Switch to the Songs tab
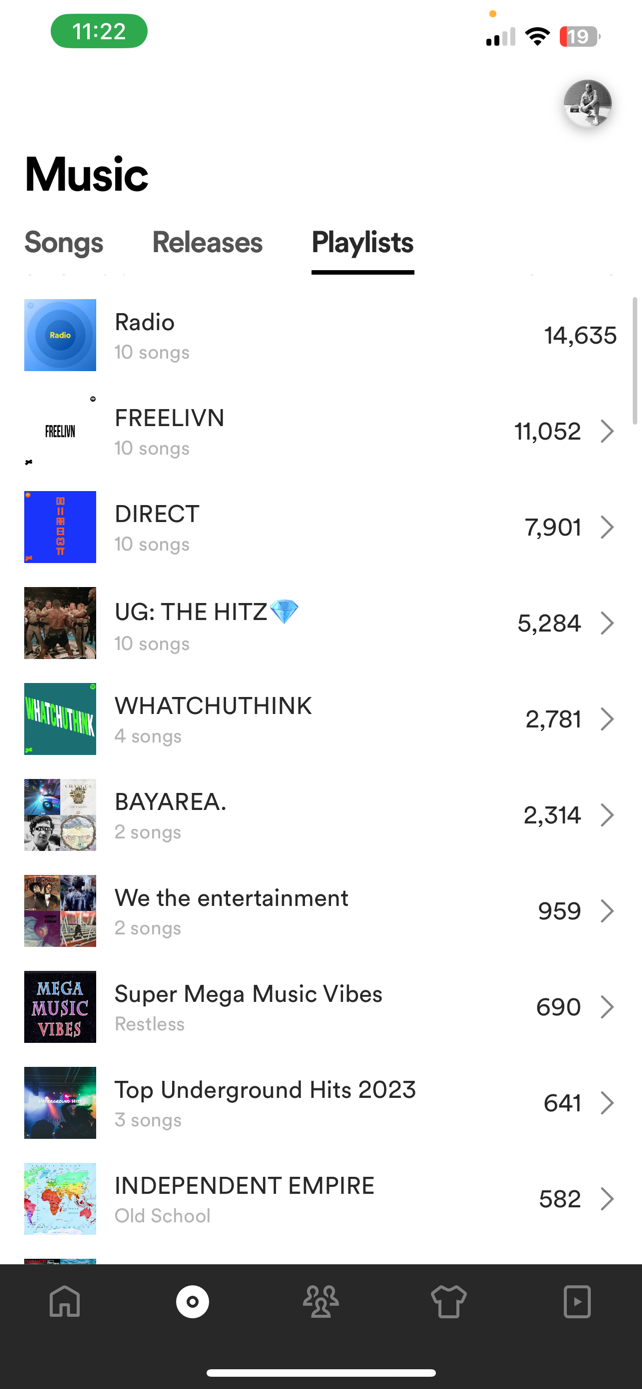This screenshot has height=1389, width=642. [x=64, y=243]
